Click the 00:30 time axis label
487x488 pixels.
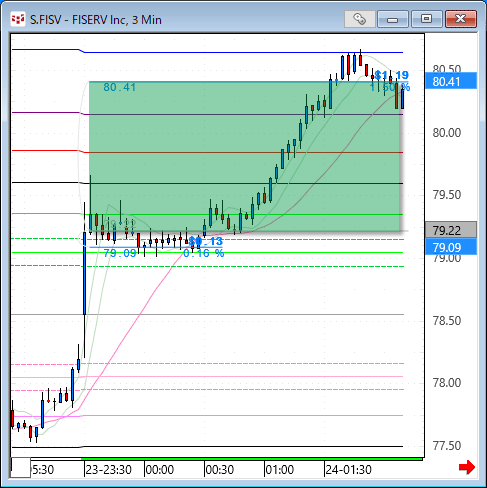tap(220, 470)
